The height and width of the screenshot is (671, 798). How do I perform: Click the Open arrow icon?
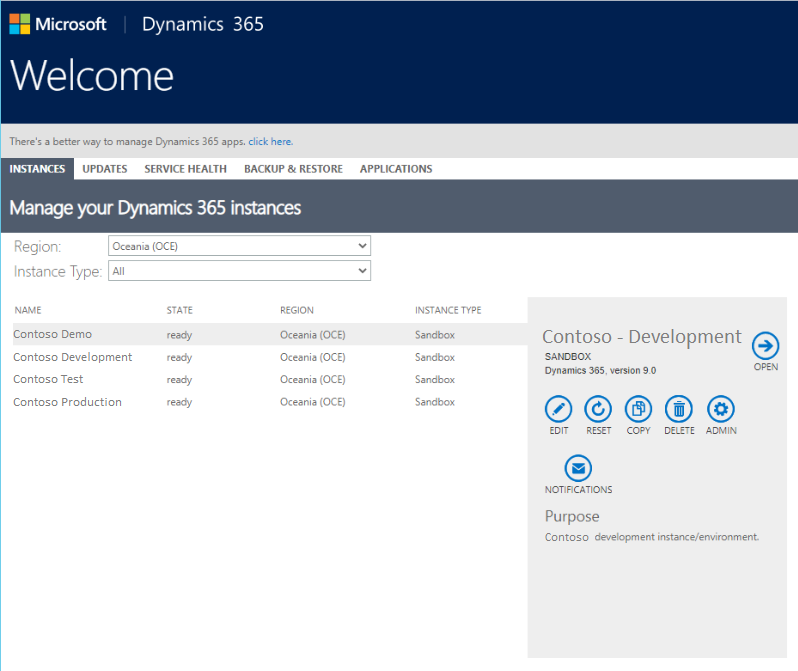coord(765,346)
